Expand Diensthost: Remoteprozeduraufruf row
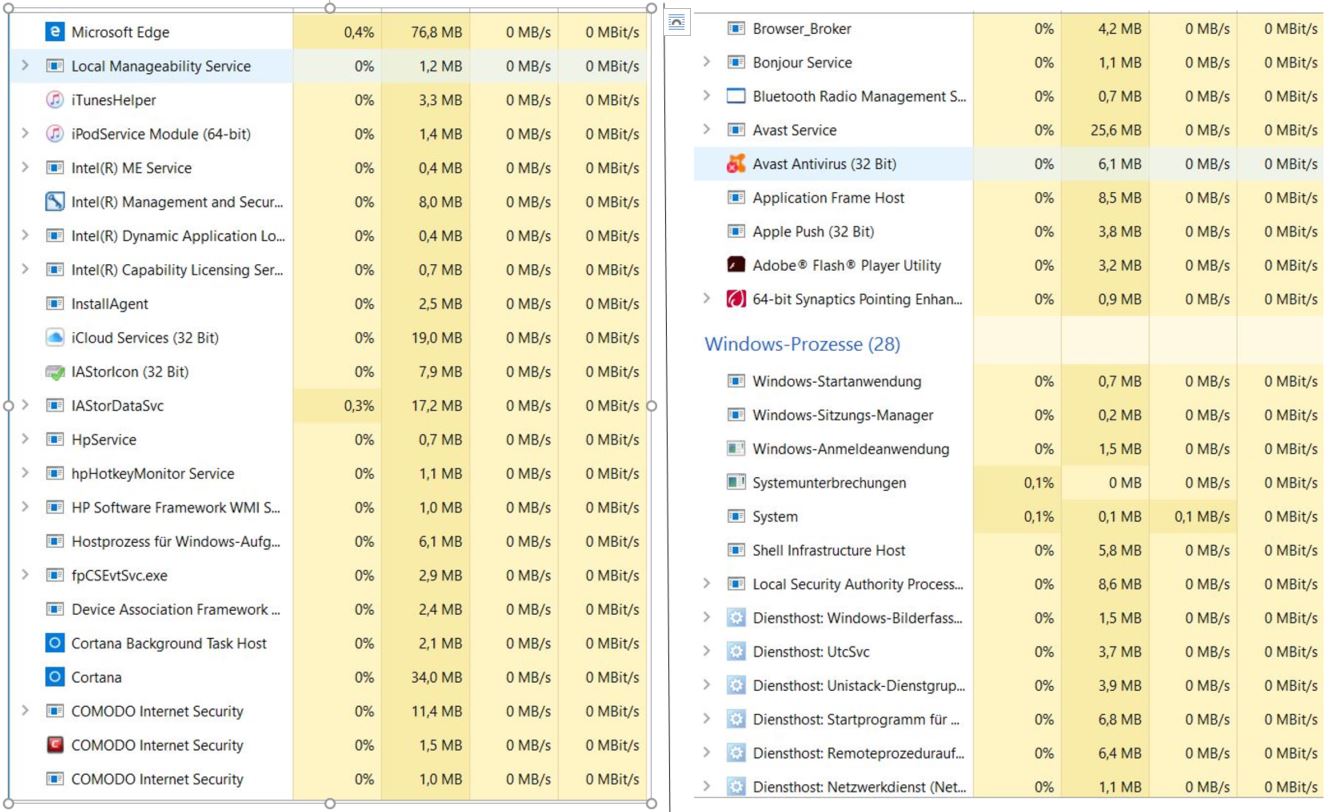The image size is (1331, 812). pyautogui.click(x=707, y=753)
